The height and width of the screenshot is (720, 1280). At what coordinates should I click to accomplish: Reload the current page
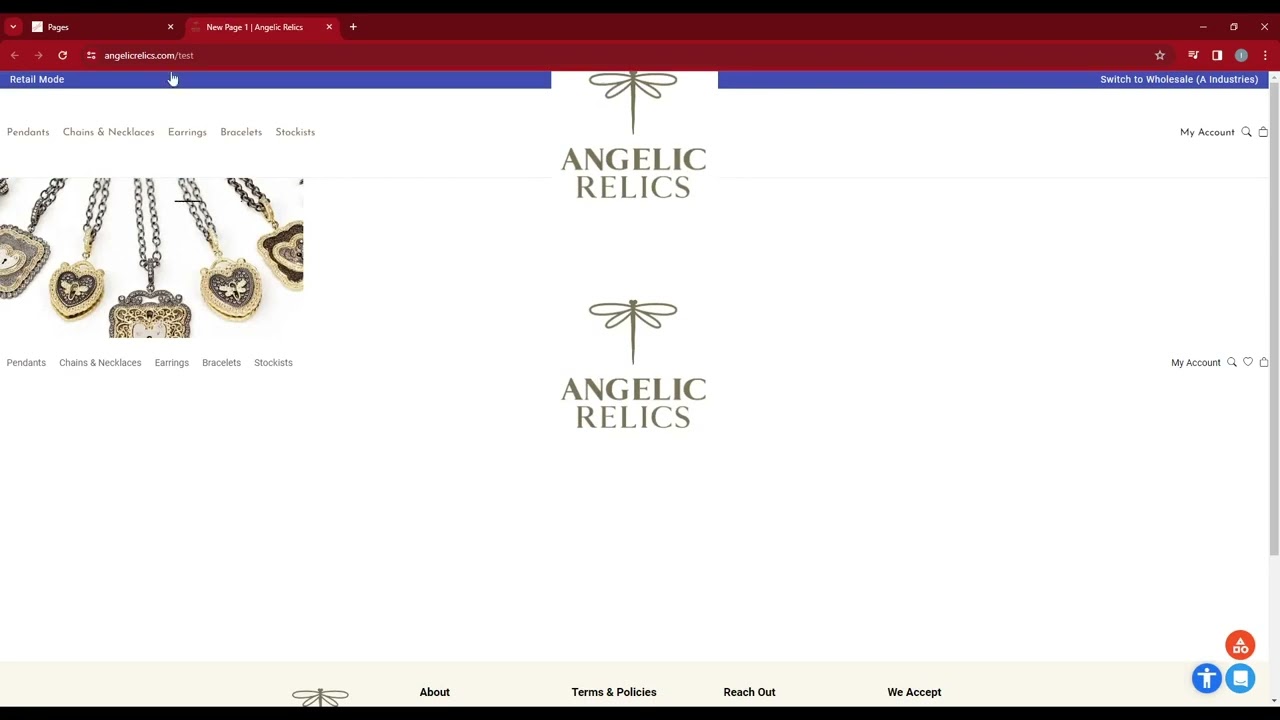(x=62, y=55)
